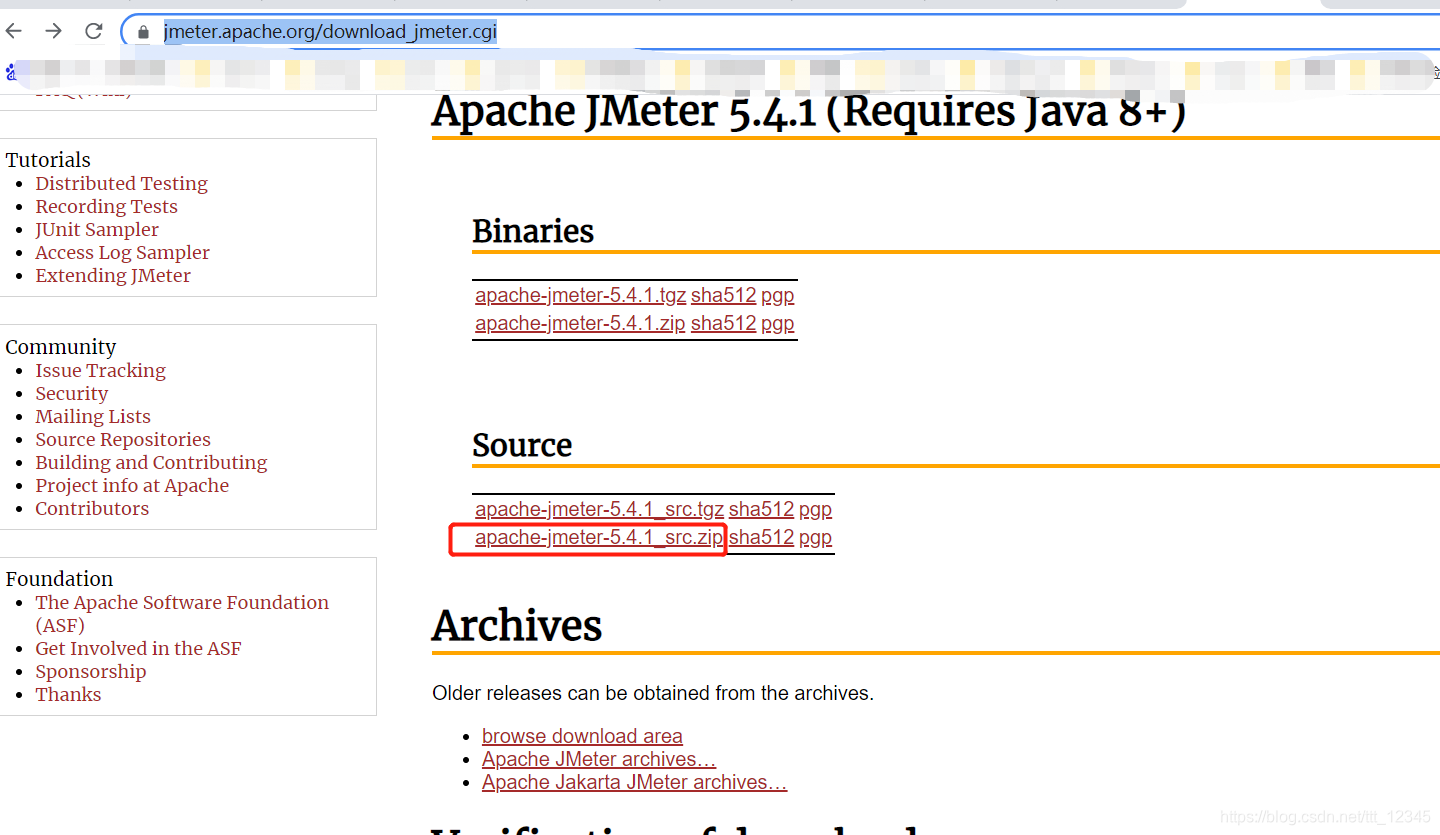Select the 'Older releases can be obtained' text
1440x835 pixels.
tap(653, 693)
